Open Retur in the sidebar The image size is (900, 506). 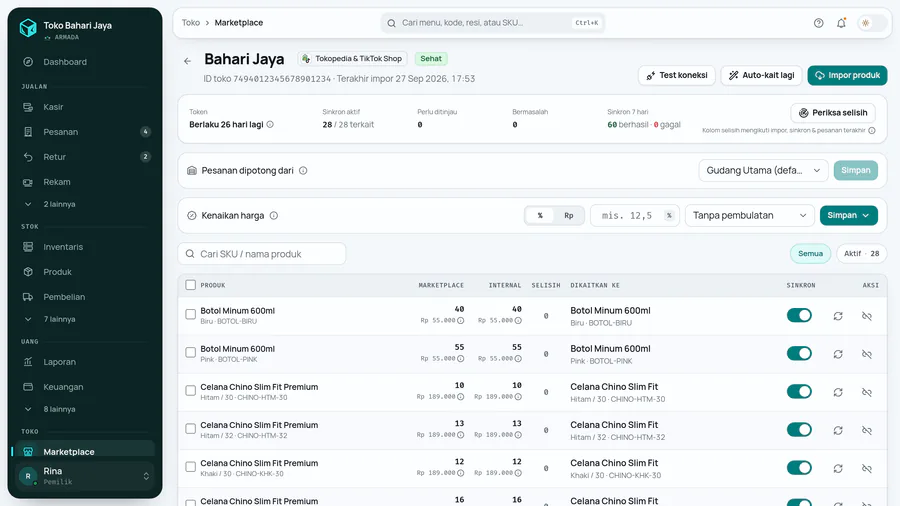click(x=85, y=157)
